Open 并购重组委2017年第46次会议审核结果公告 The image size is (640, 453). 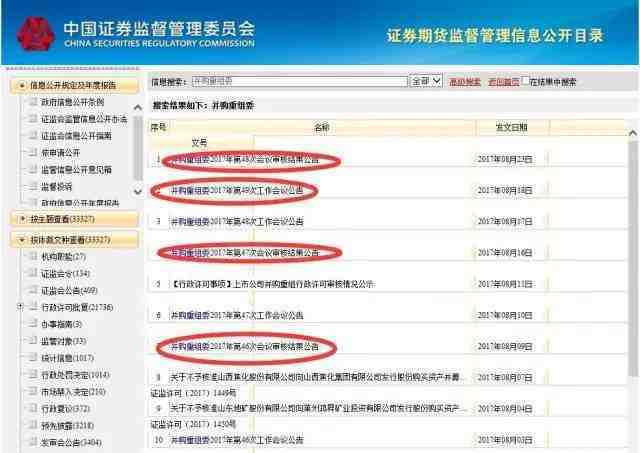[245, 347]
